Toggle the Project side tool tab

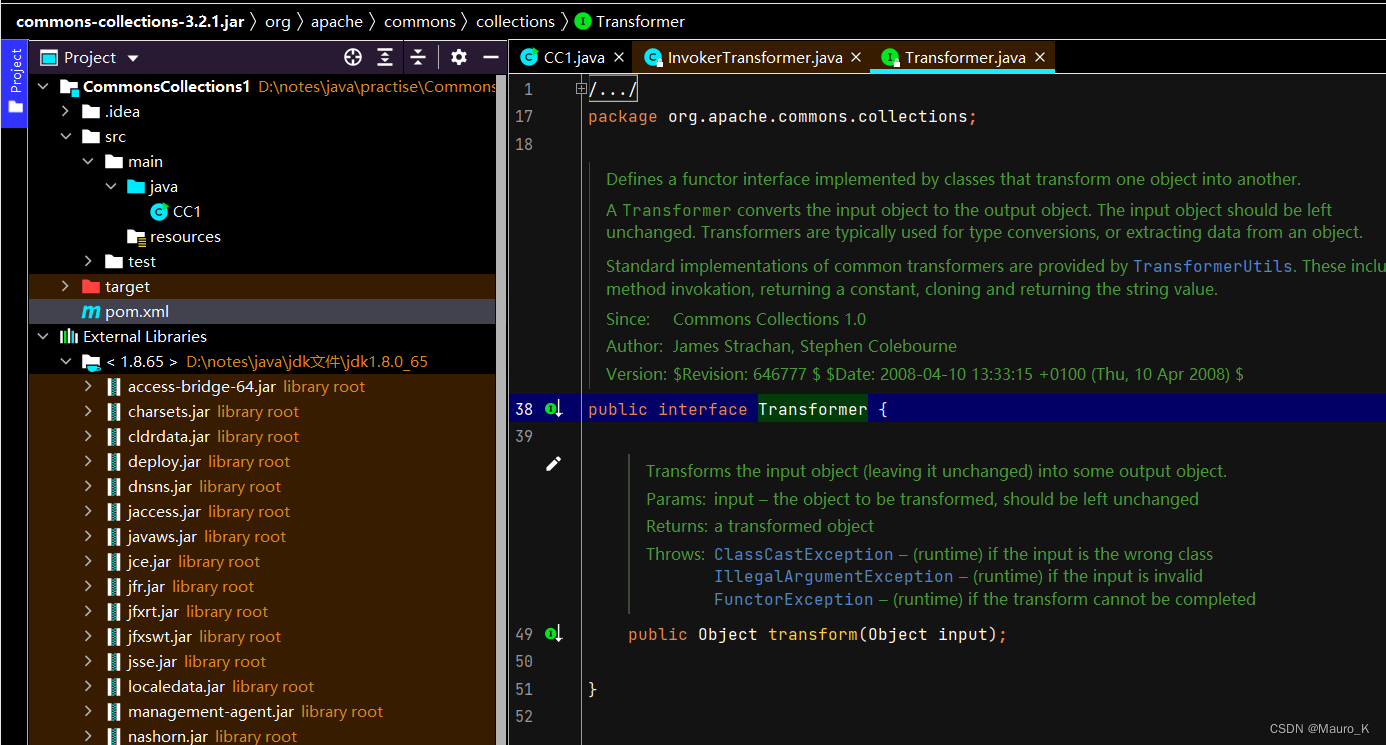tap(14, 84)
